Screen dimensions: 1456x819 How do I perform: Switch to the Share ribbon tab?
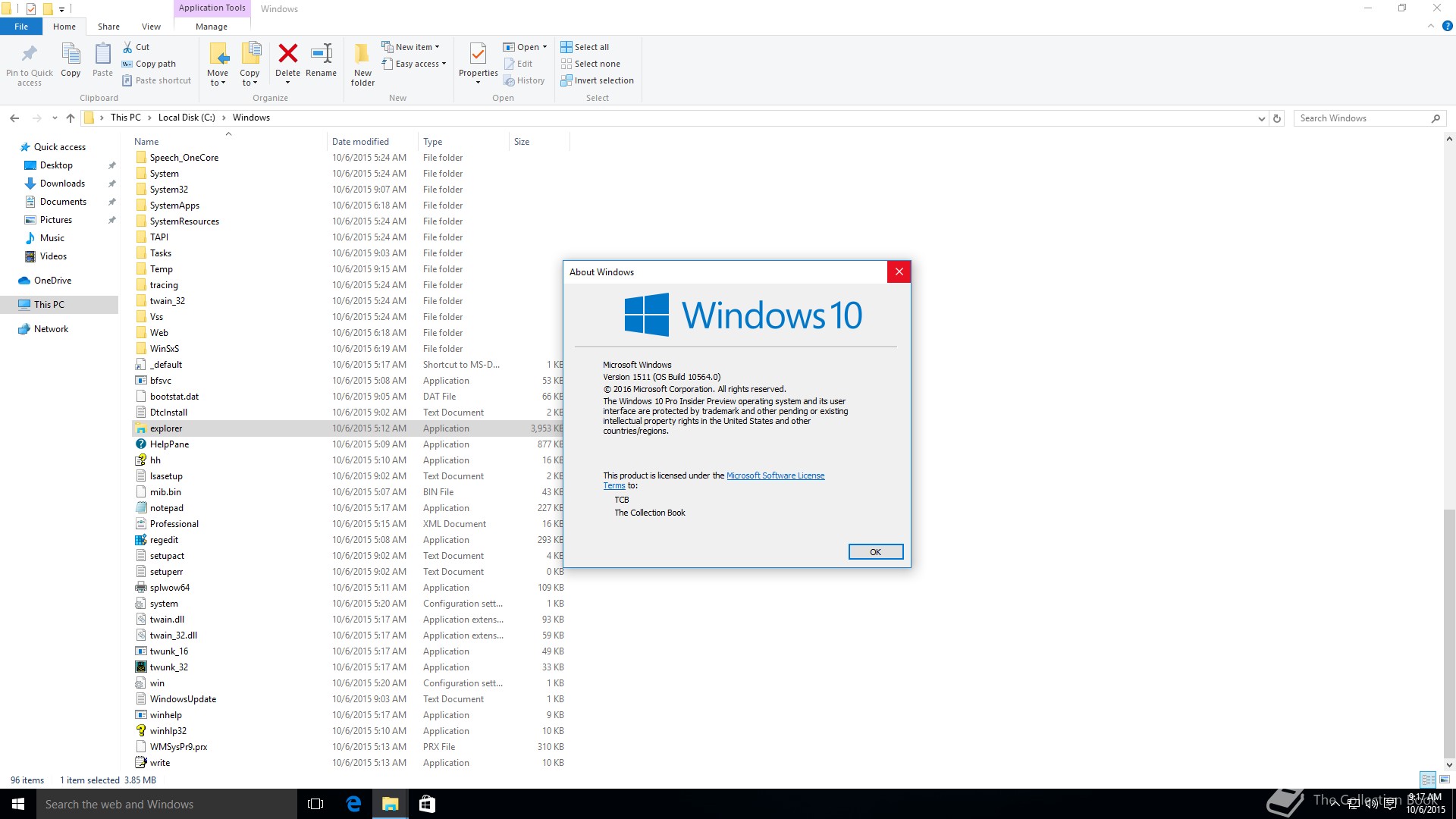pyautogui.click(x=108, y=27)
